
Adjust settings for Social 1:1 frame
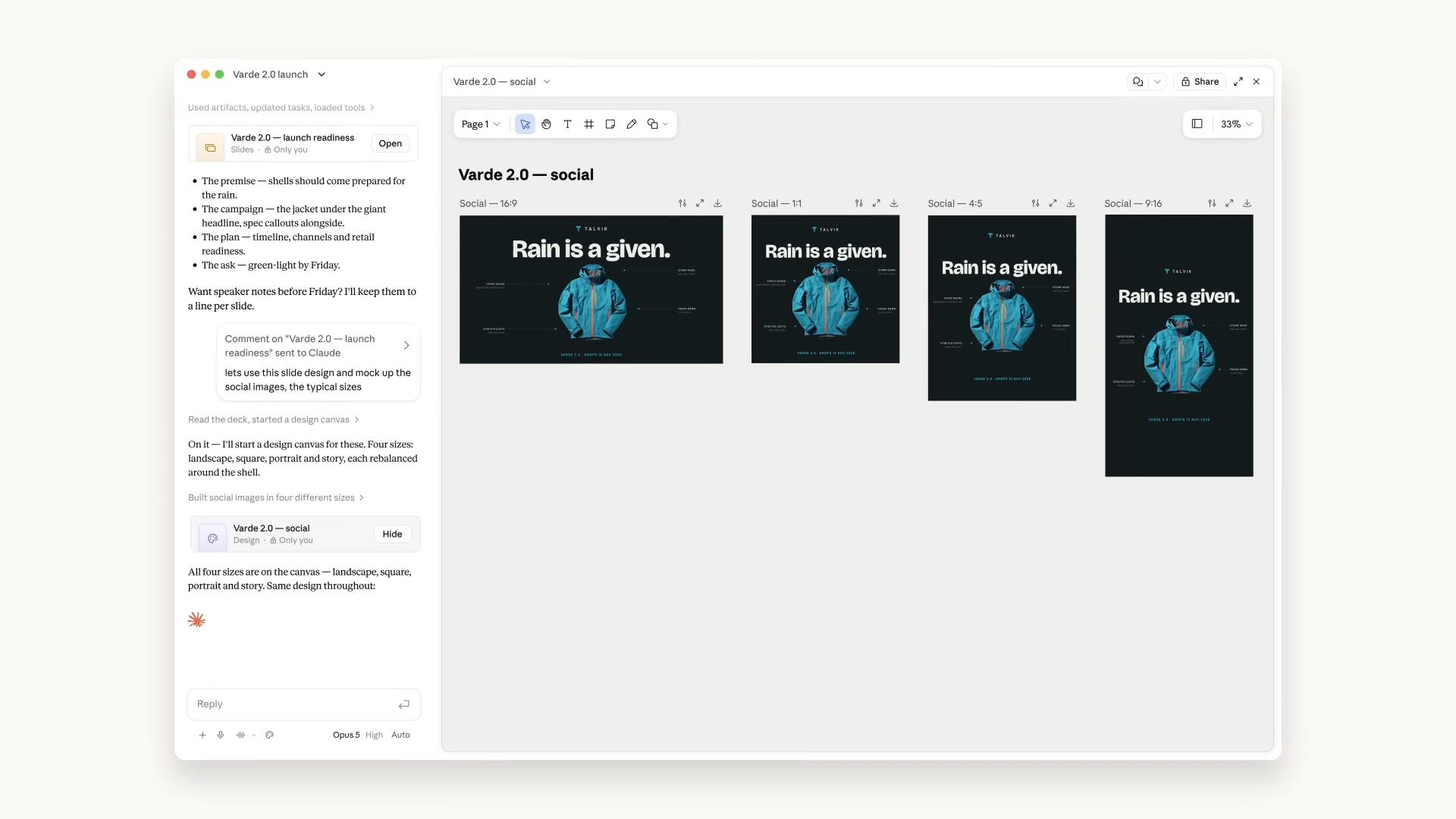pyautogui.click(x=858, y=203)
